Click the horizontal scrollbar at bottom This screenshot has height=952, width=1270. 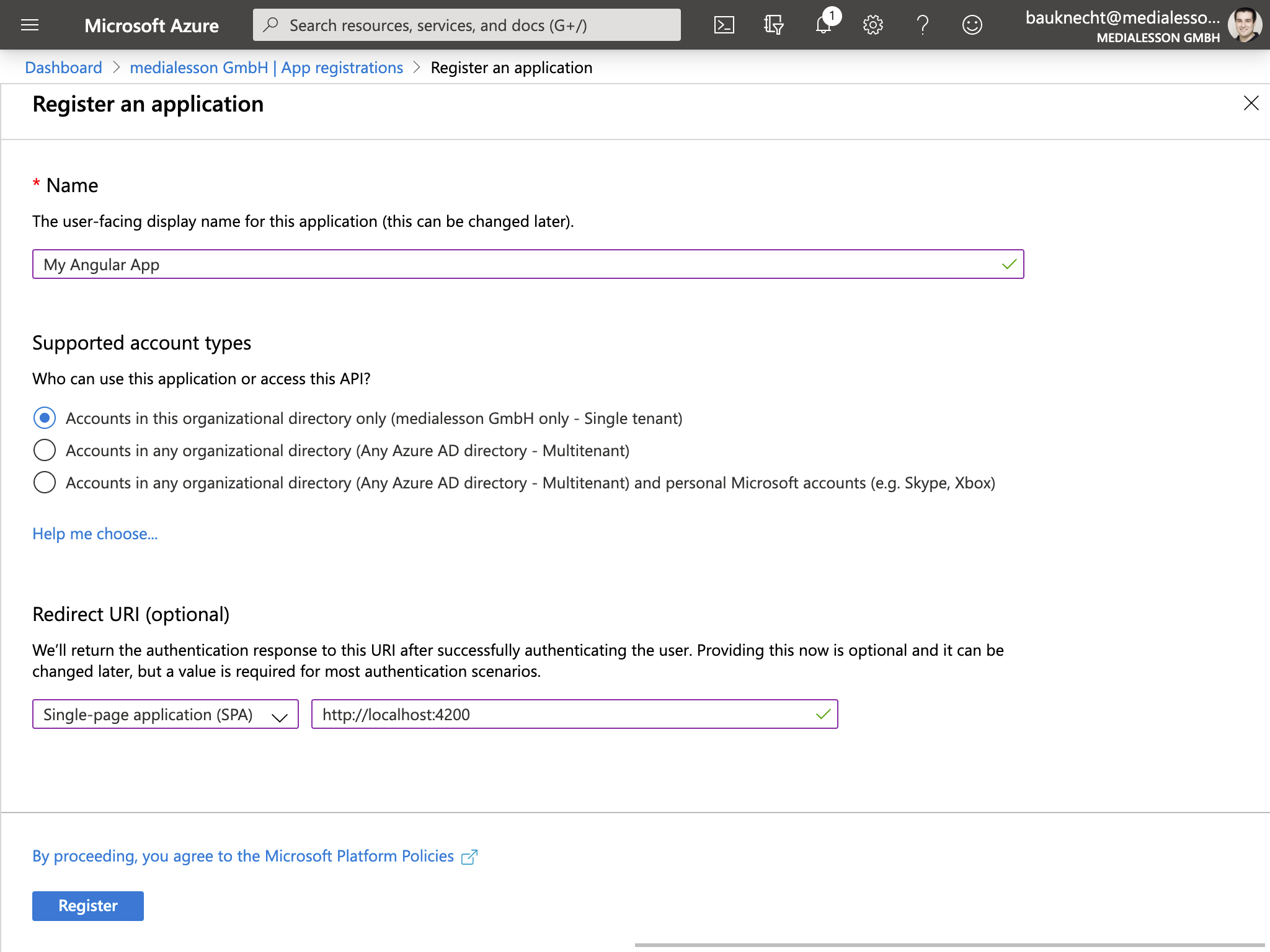point(949,945)
